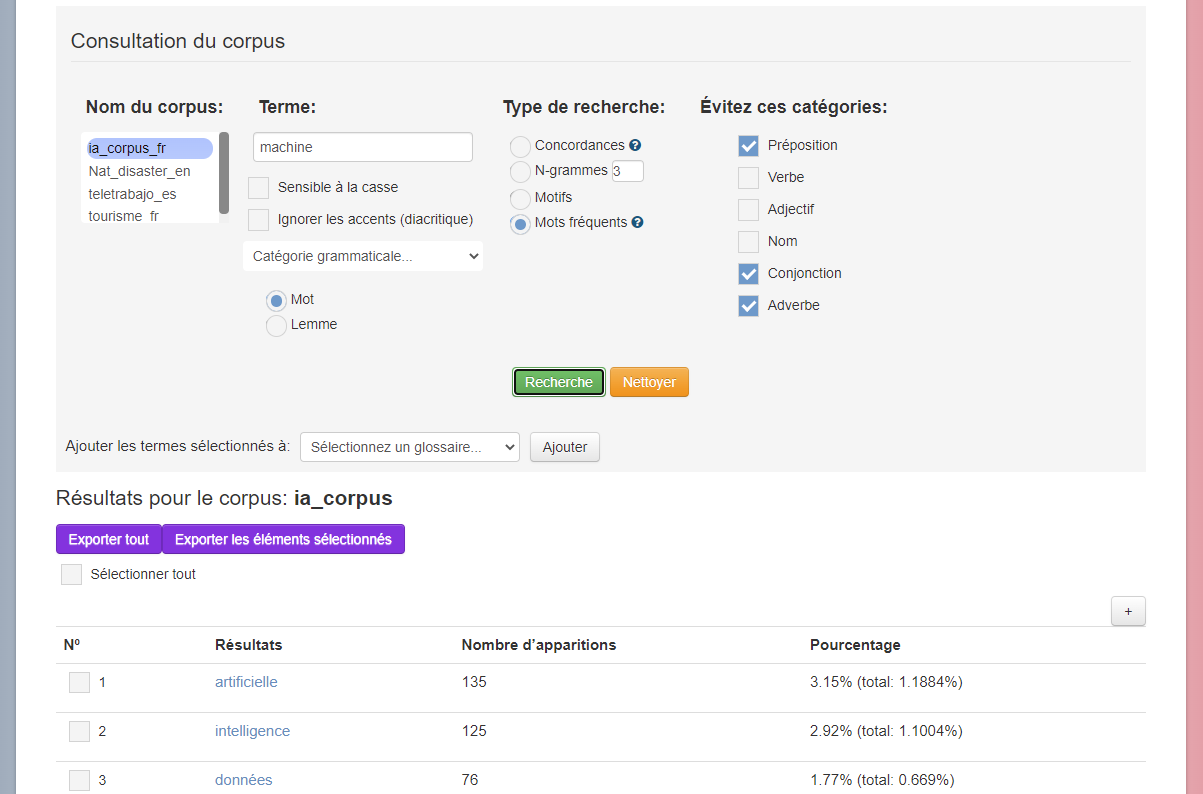This screenshot has width=1203, height=794.
Task: Open the artificielle result link
Action: pos(246,682)
